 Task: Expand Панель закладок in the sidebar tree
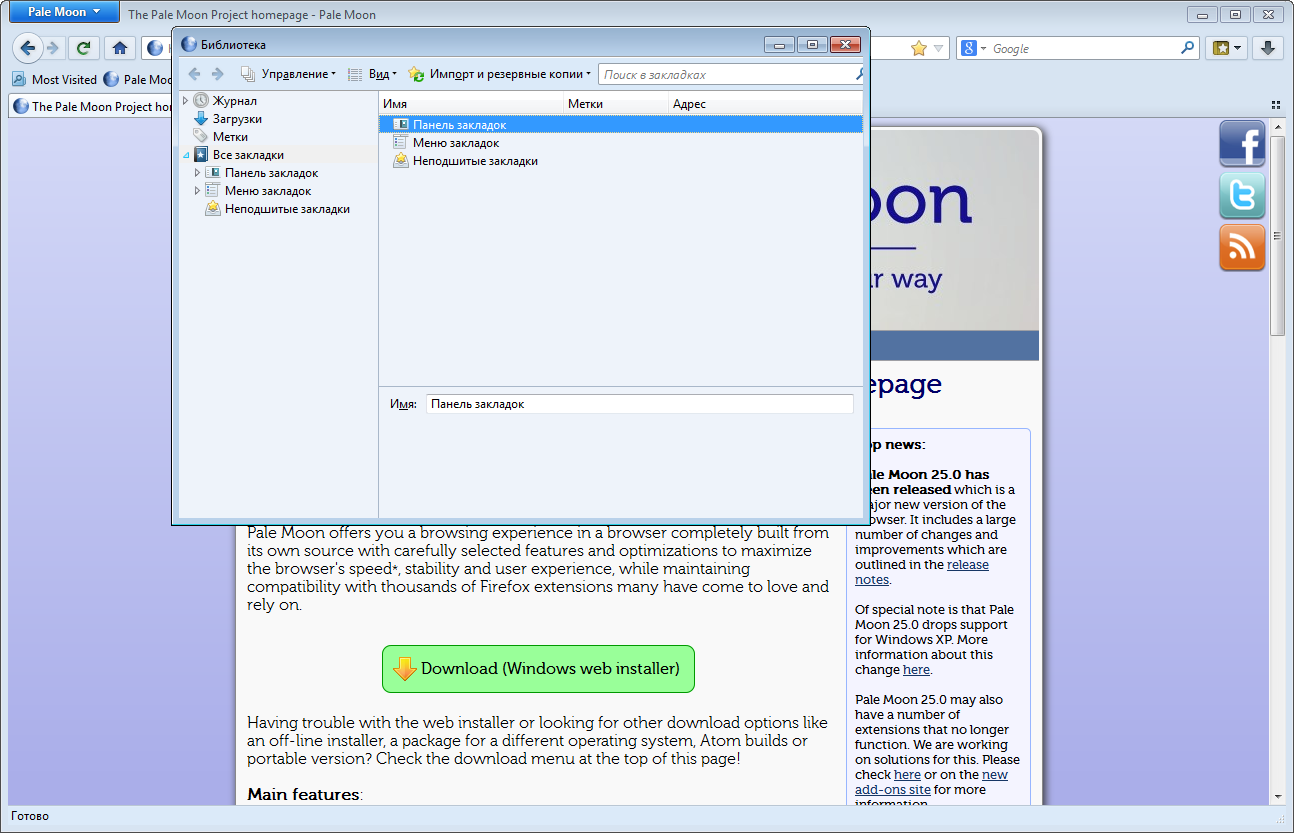click(197, 173)
